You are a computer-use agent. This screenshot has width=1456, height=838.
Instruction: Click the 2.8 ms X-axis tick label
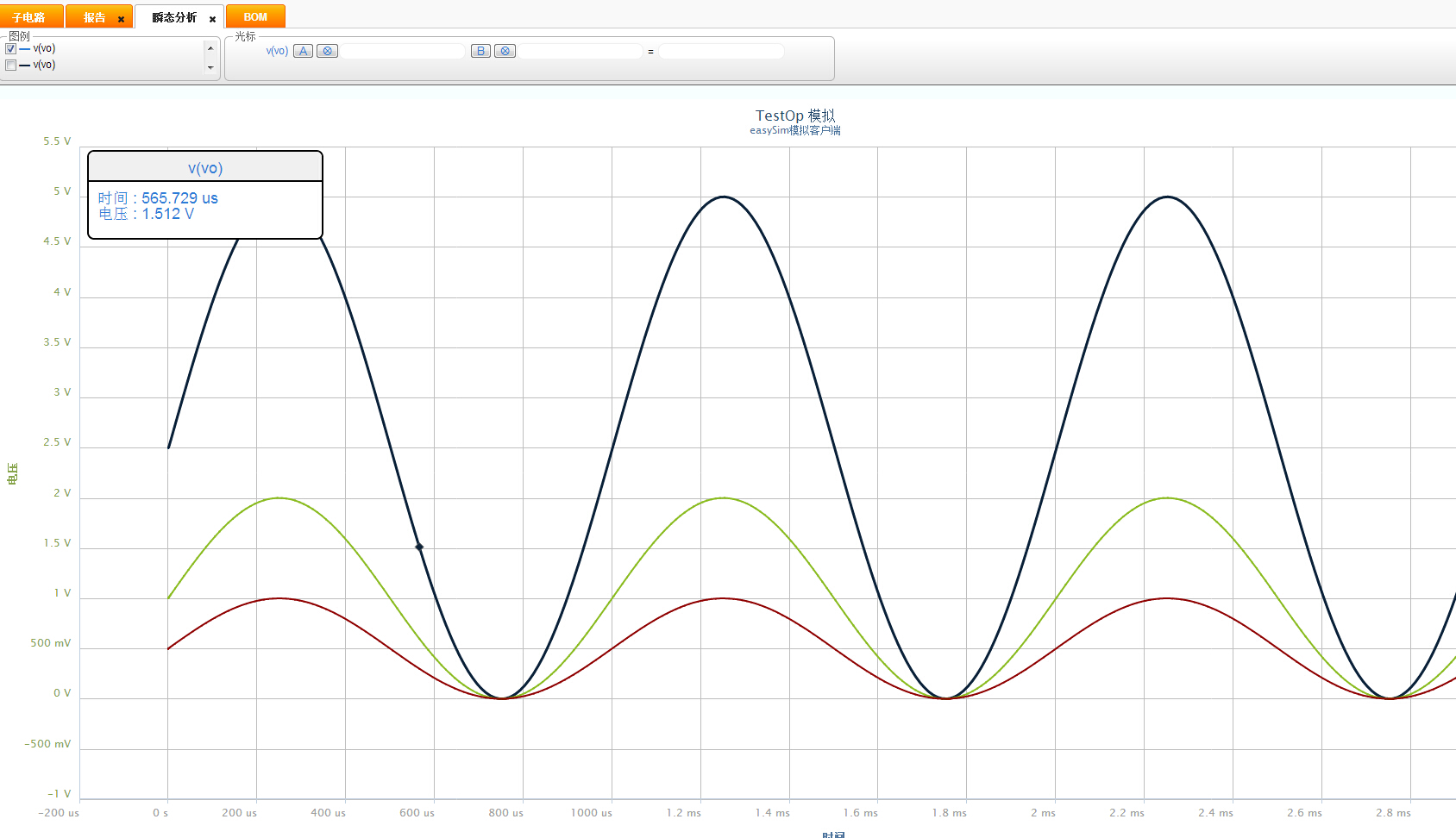click(1394, 813)
